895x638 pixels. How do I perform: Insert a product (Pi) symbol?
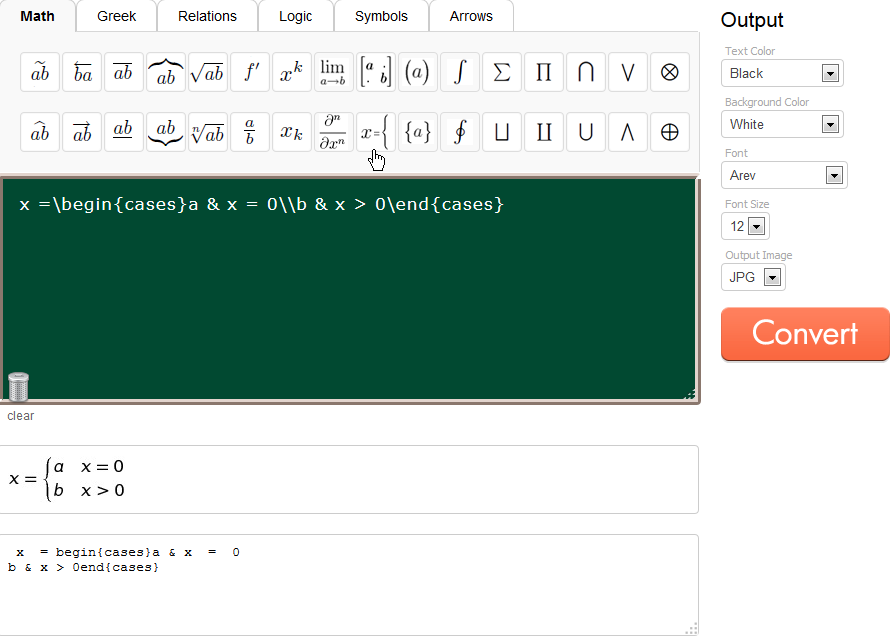(543, 71)
